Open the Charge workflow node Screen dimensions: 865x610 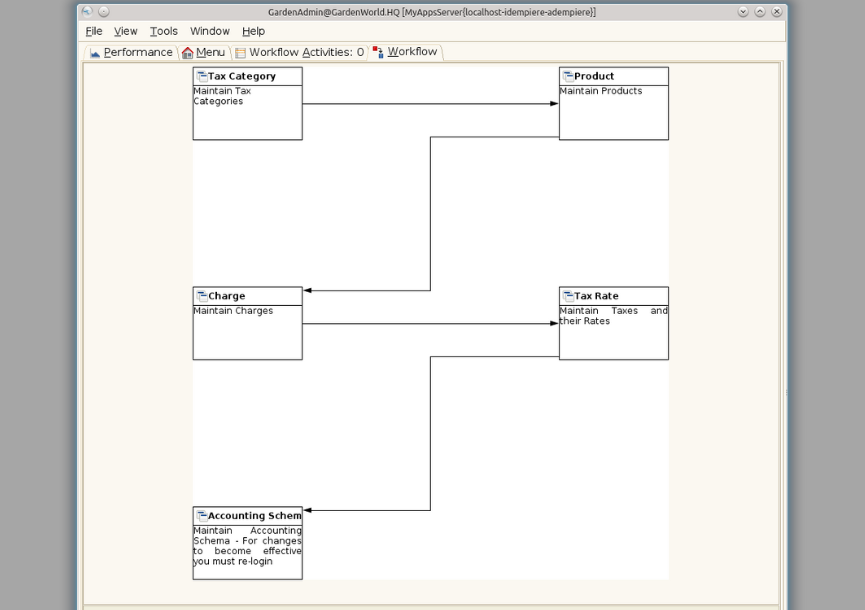click(x=248, y=323)
